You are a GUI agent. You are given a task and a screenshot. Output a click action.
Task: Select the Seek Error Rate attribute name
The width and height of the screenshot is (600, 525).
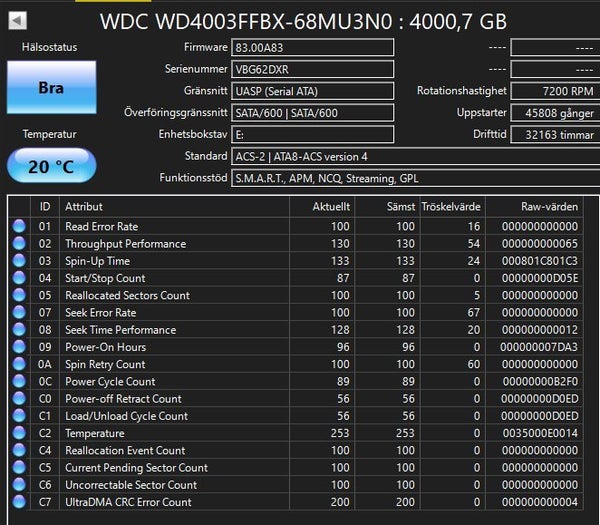coord(101,313)
